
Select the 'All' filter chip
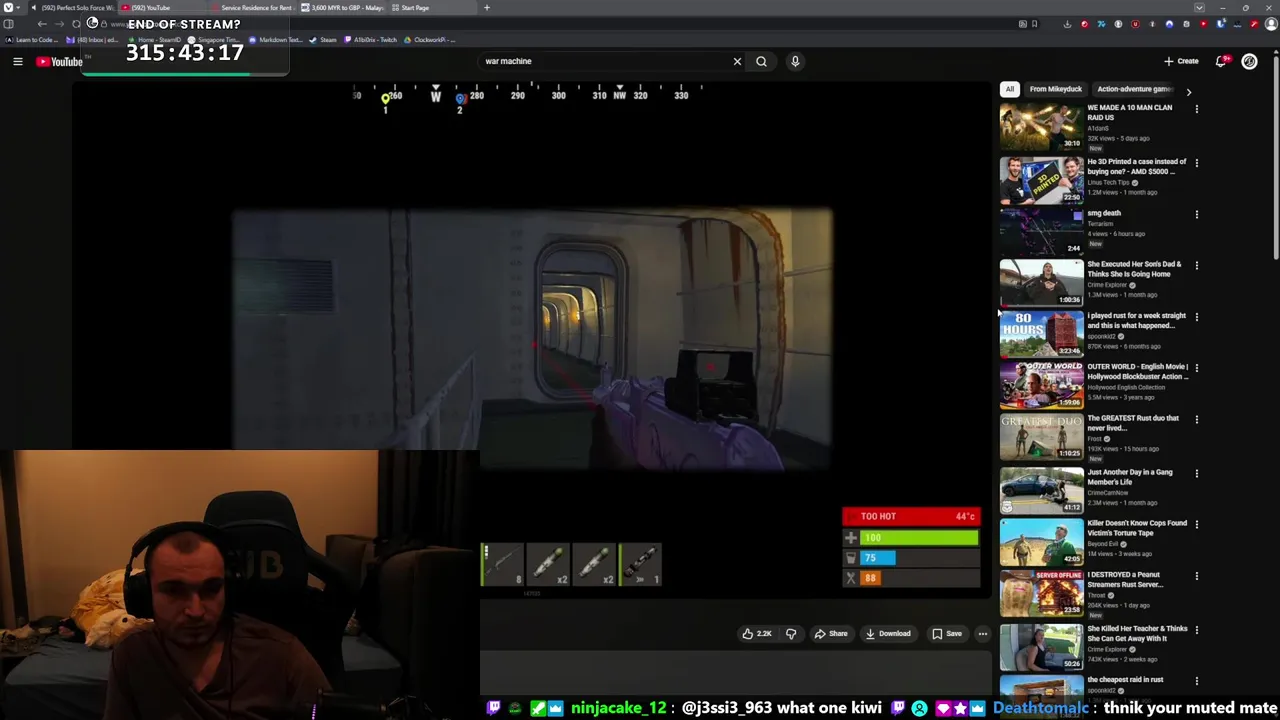click(x=1010, y=89)
